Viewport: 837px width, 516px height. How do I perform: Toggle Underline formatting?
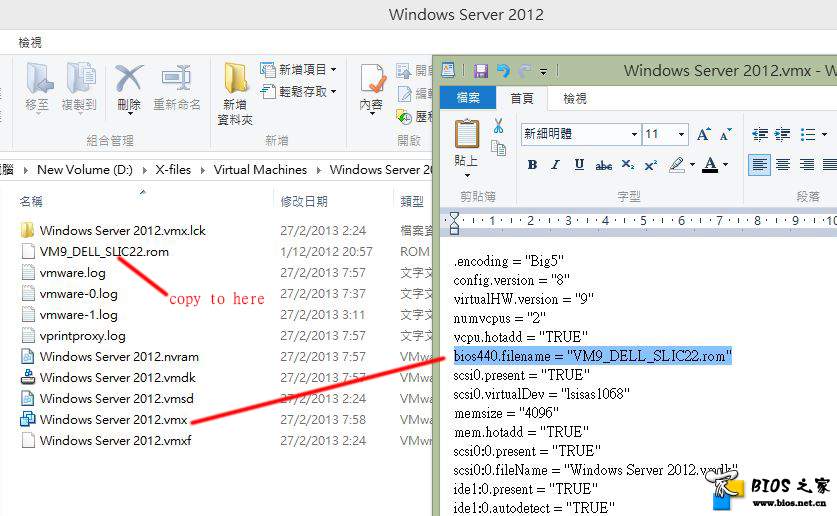[x=579, y=165]
